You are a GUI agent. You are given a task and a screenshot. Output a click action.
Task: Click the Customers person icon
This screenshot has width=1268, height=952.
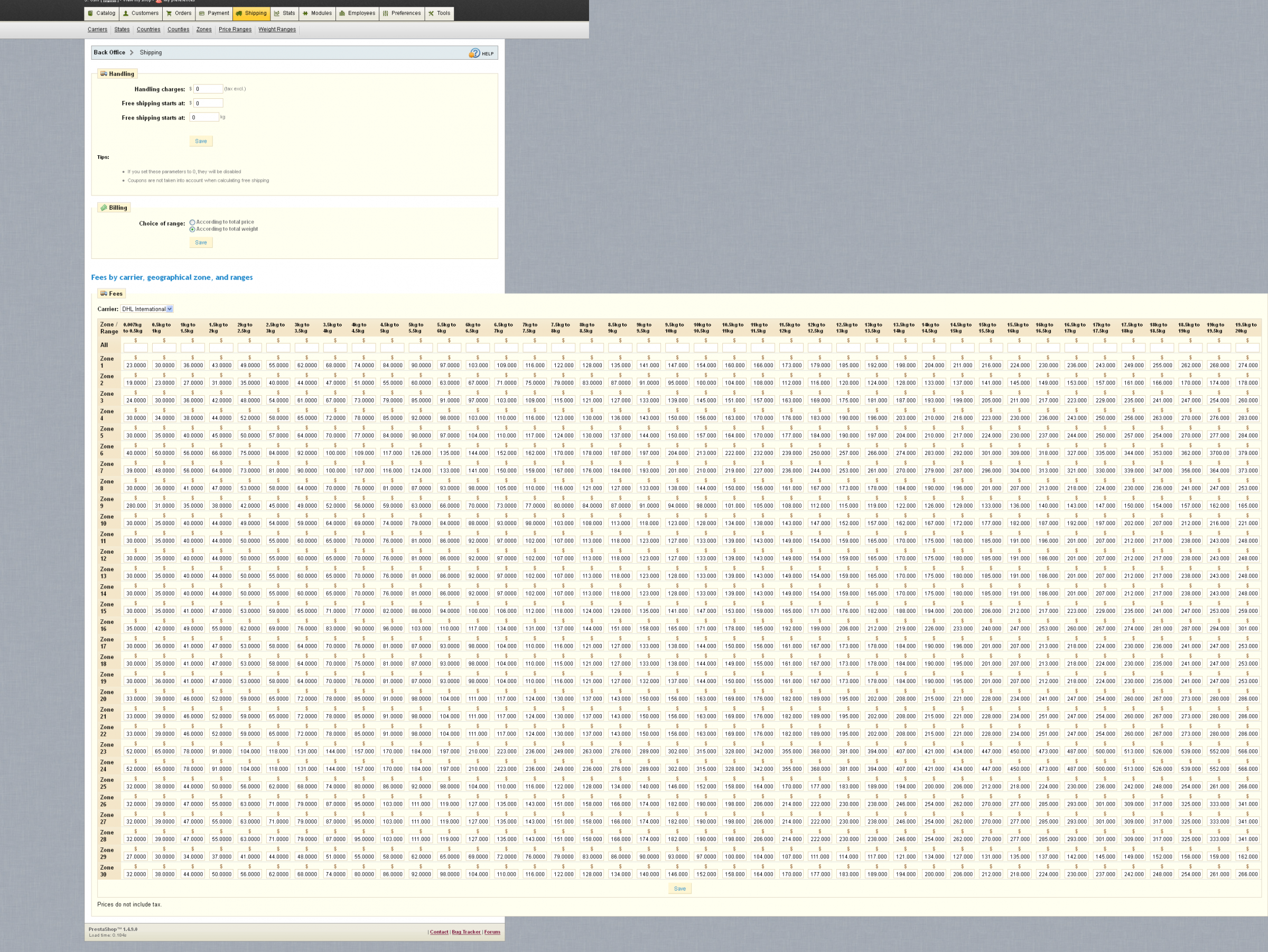[126, 13]
